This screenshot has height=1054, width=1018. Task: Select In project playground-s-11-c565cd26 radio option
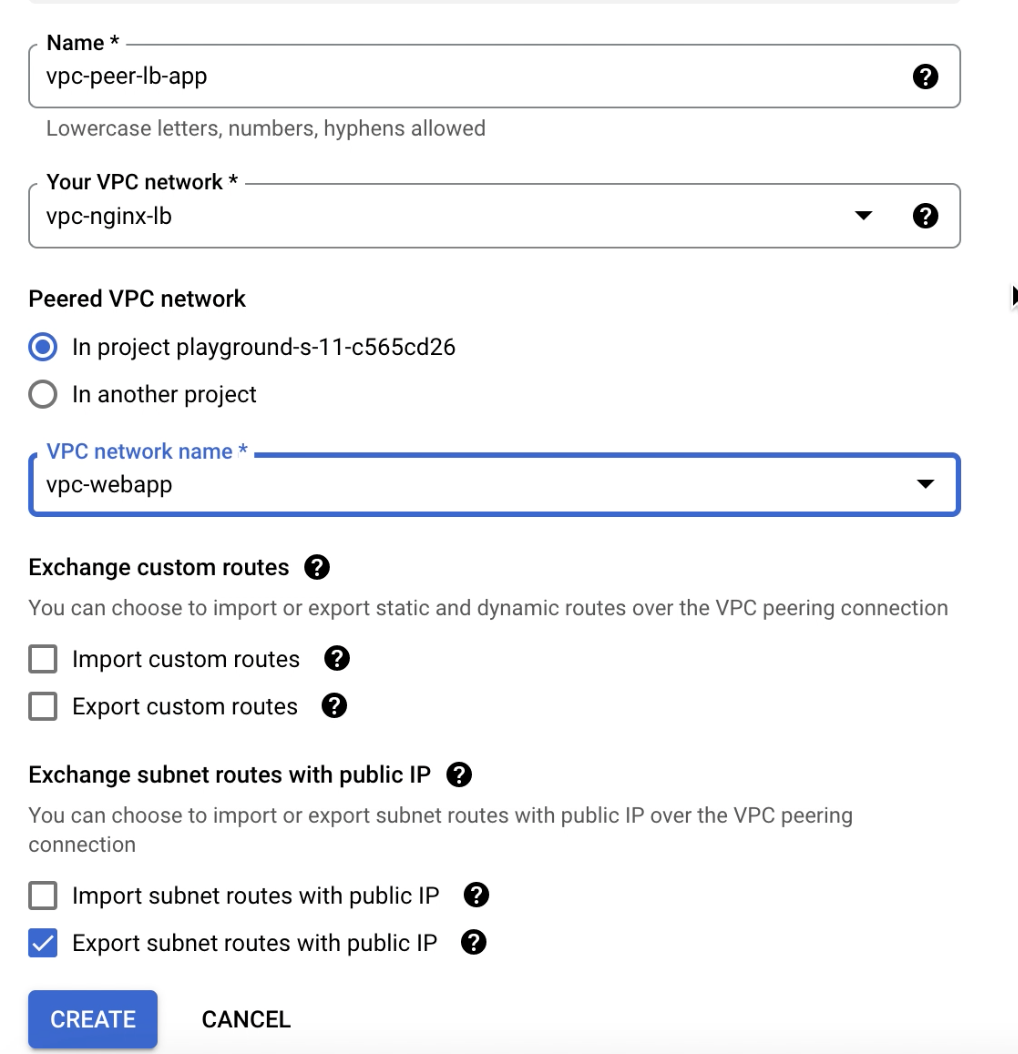[x=43, y=347]
